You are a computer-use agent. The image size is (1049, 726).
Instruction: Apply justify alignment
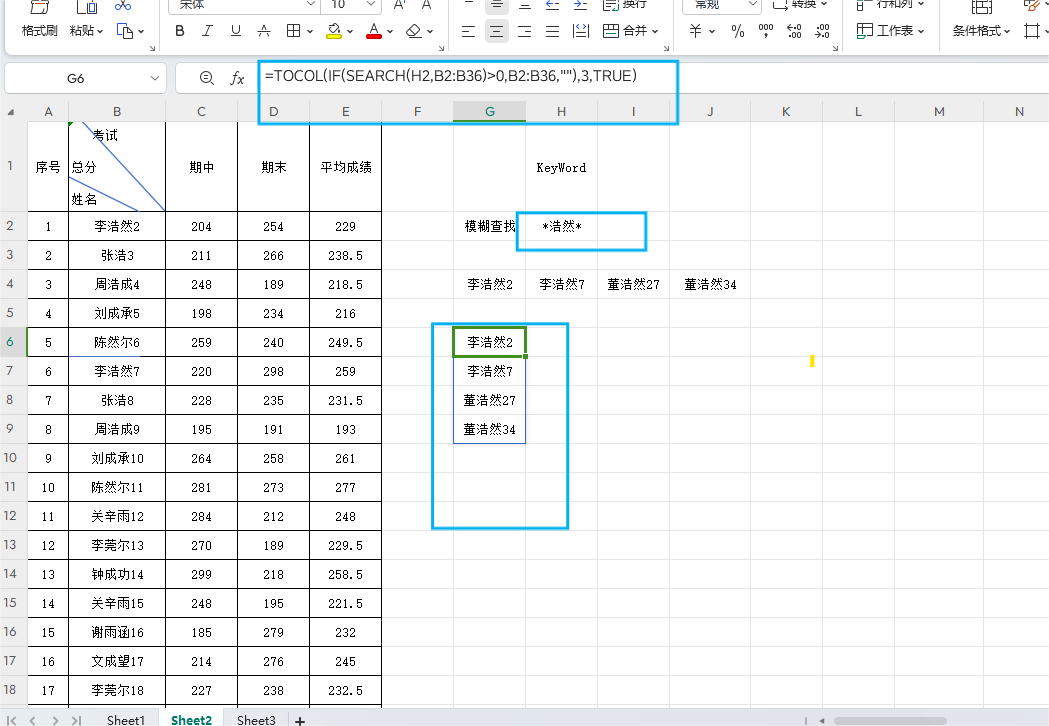553,31
